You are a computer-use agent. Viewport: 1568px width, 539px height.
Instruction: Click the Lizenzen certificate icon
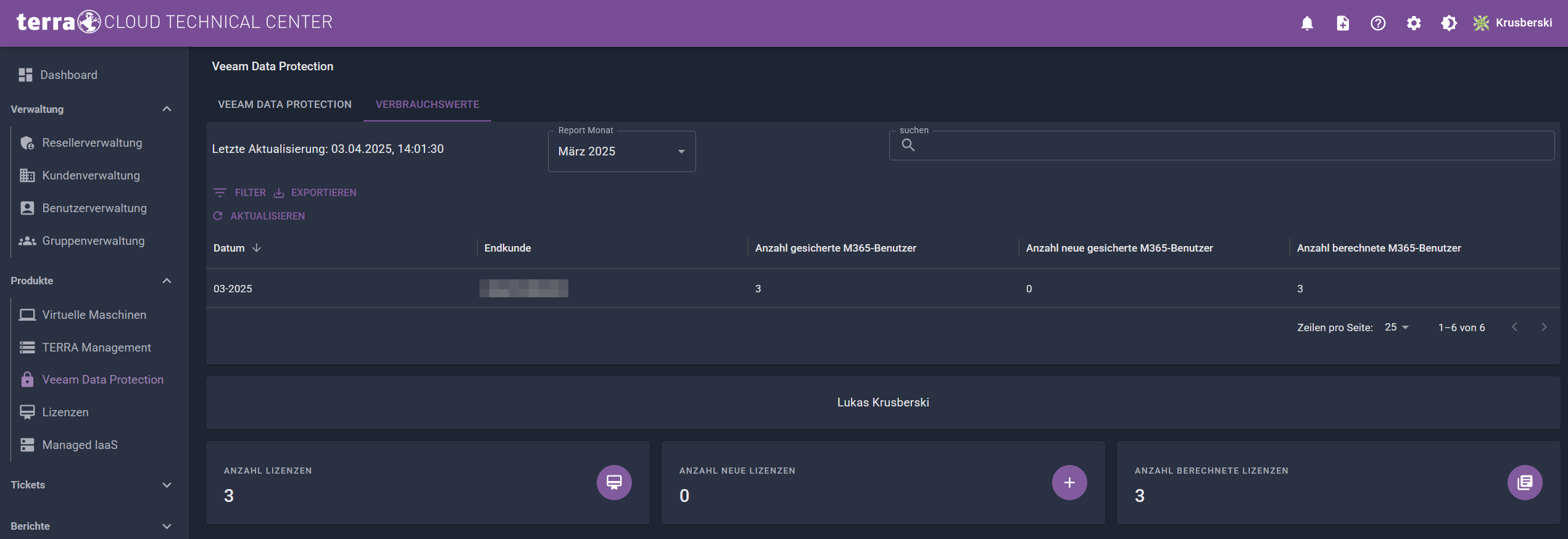click(x=27, y=412)
